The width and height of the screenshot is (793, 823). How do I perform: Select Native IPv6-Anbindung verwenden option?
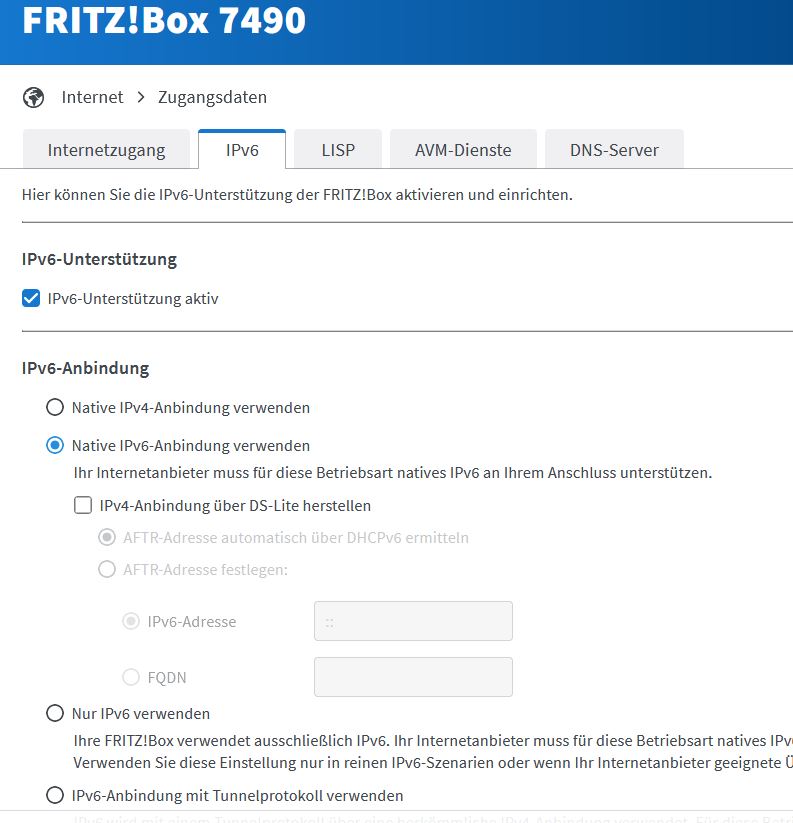coord(56,446)
